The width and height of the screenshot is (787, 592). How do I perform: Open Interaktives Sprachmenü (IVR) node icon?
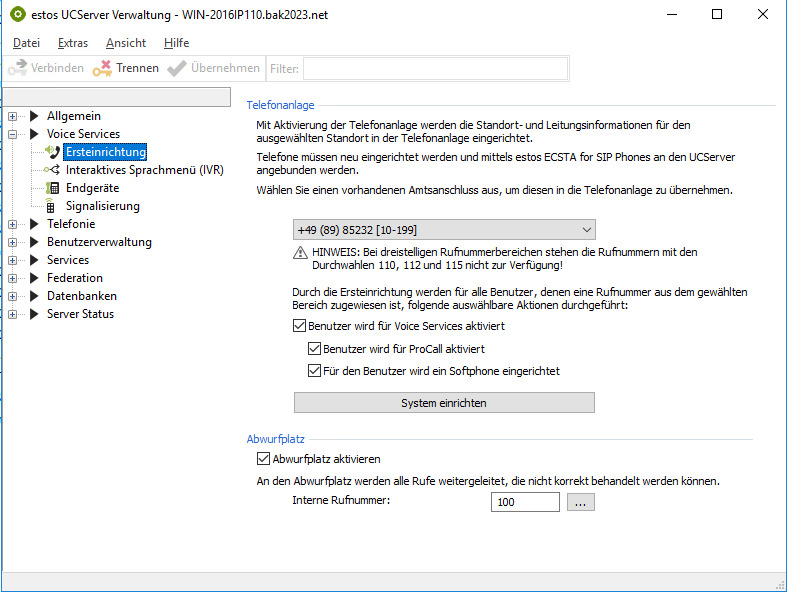[x=52, y=170]
